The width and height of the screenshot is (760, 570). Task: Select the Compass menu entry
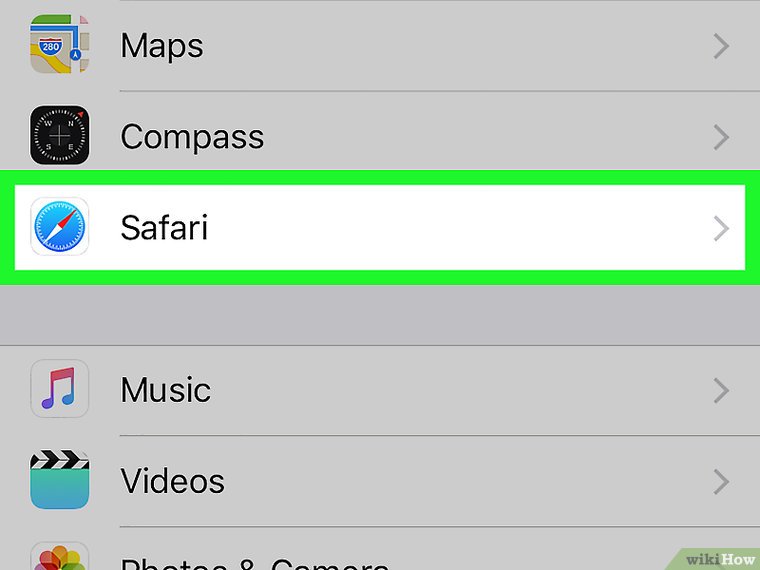(x=192, y=137)
